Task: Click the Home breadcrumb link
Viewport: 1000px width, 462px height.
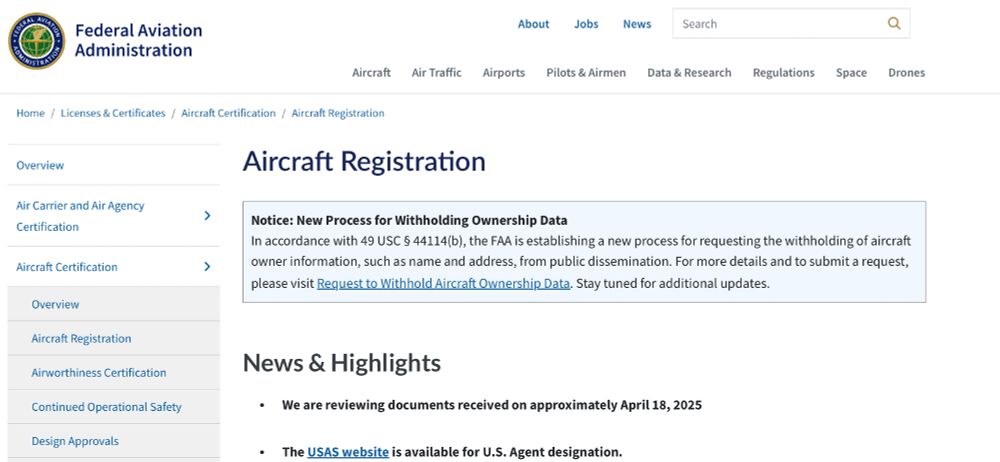Action: coord(31,113)
